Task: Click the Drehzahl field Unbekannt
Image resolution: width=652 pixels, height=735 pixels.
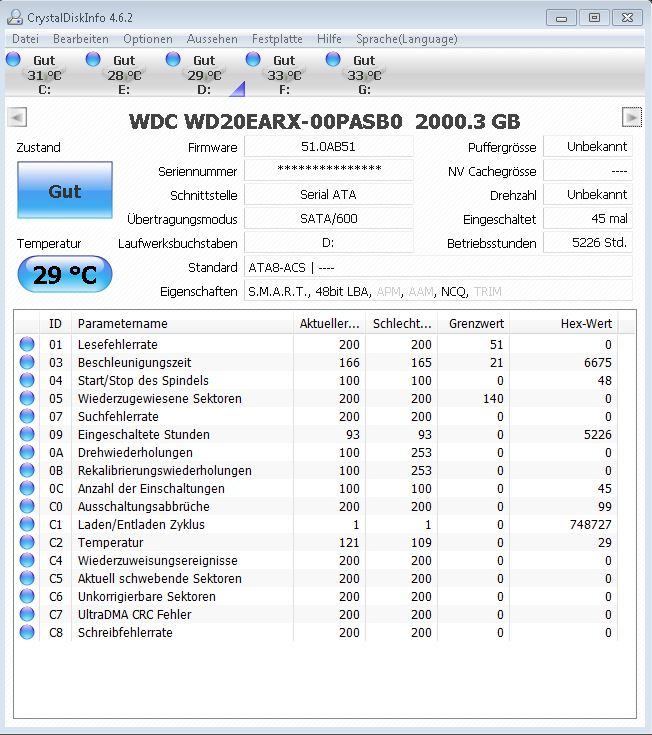Action: pyautogui.click(x=588, y=195)
